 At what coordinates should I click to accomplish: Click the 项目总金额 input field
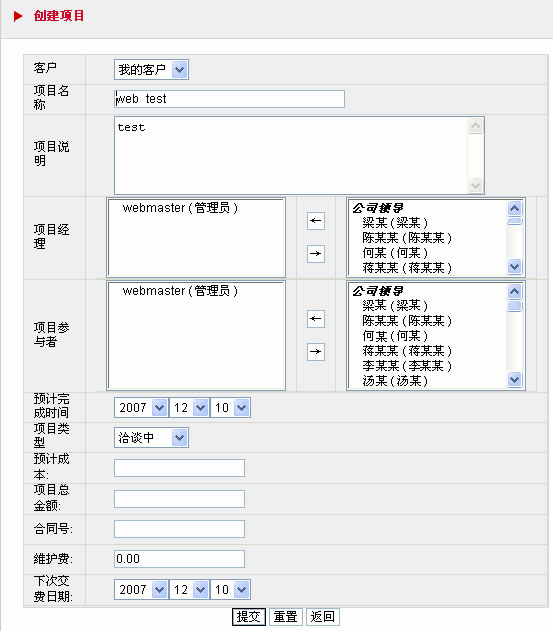pos(180,499)
